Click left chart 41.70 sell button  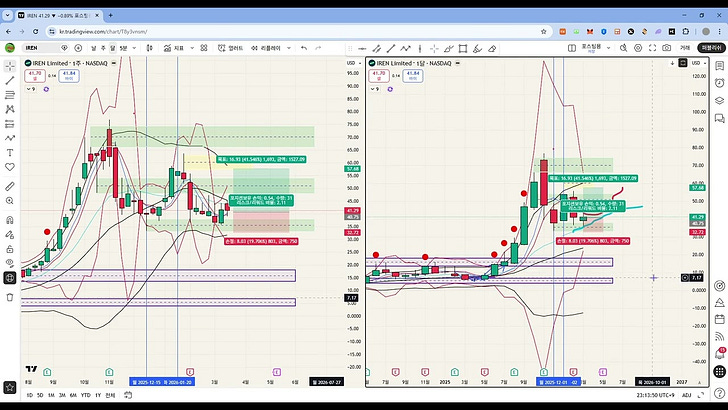[x=35, y=76]
